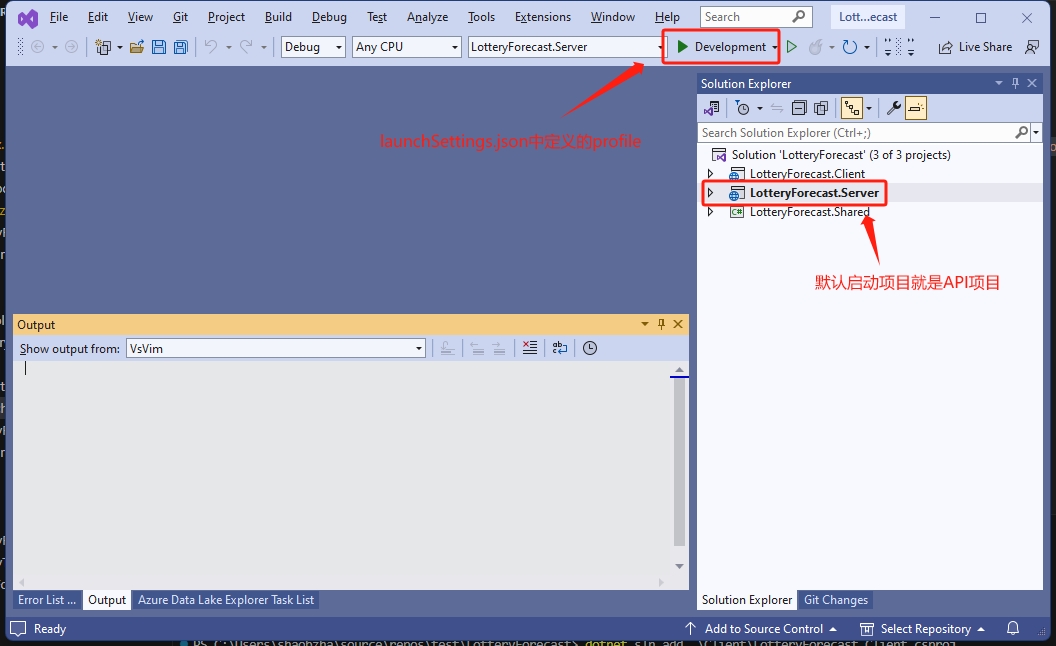1056x646 pixels.
Task: Click Collapse All in Solution Explorer toolbar
Action: [799, 108]
